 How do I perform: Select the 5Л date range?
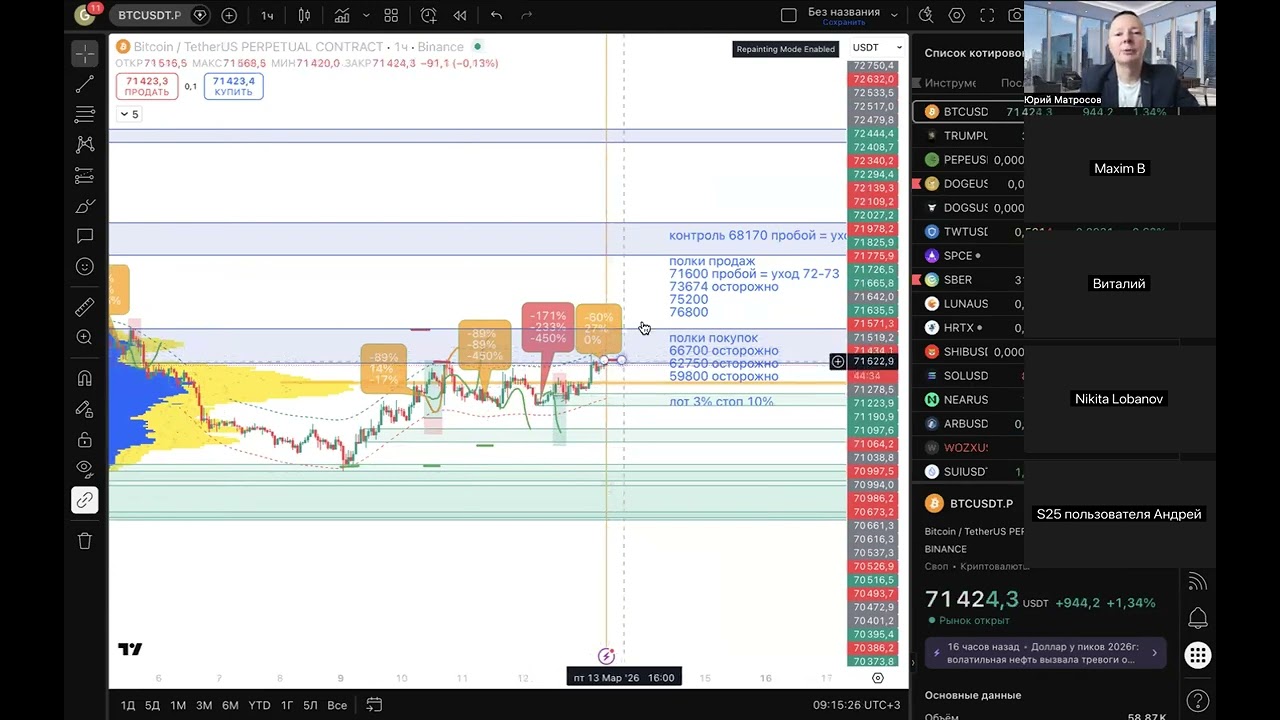(x=310, y=705)
